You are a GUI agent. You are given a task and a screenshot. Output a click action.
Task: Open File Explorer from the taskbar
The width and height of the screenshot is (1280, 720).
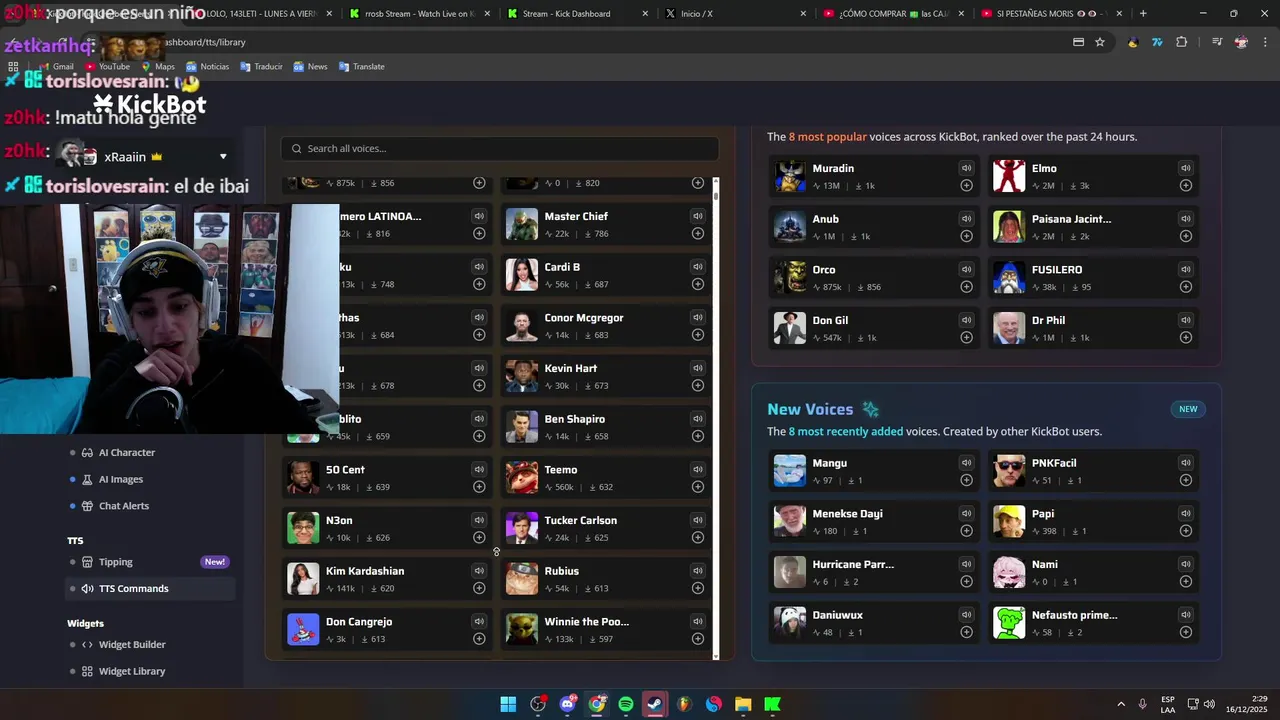point(743,704)
